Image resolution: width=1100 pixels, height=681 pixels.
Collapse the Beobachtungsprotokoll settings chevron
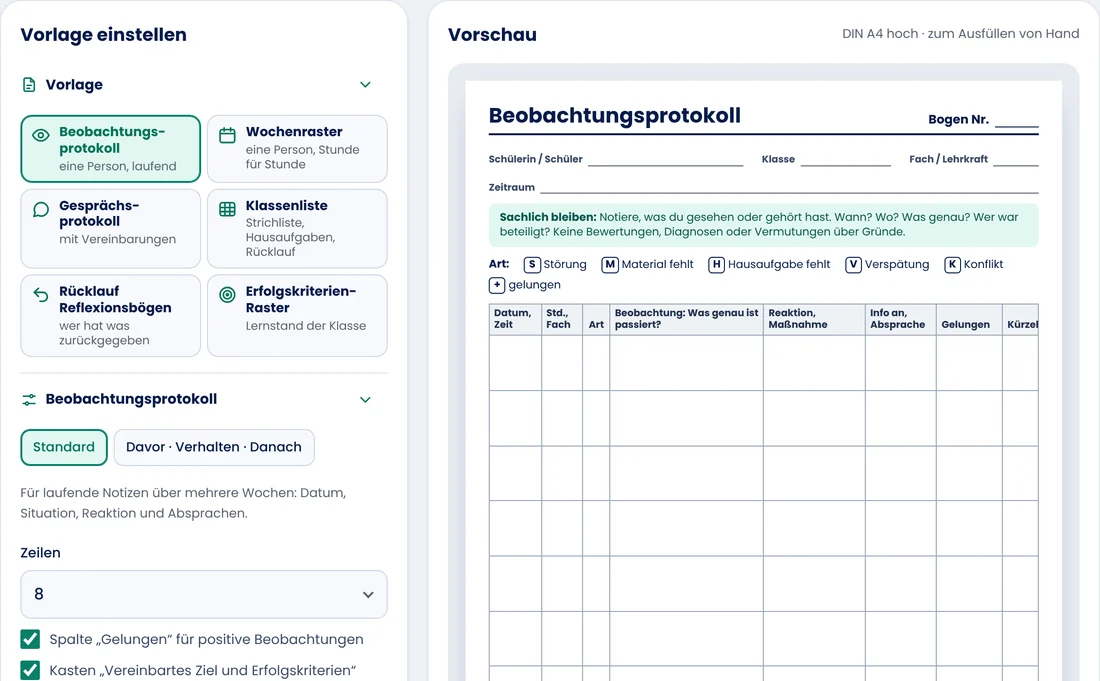tap(365, 400)
